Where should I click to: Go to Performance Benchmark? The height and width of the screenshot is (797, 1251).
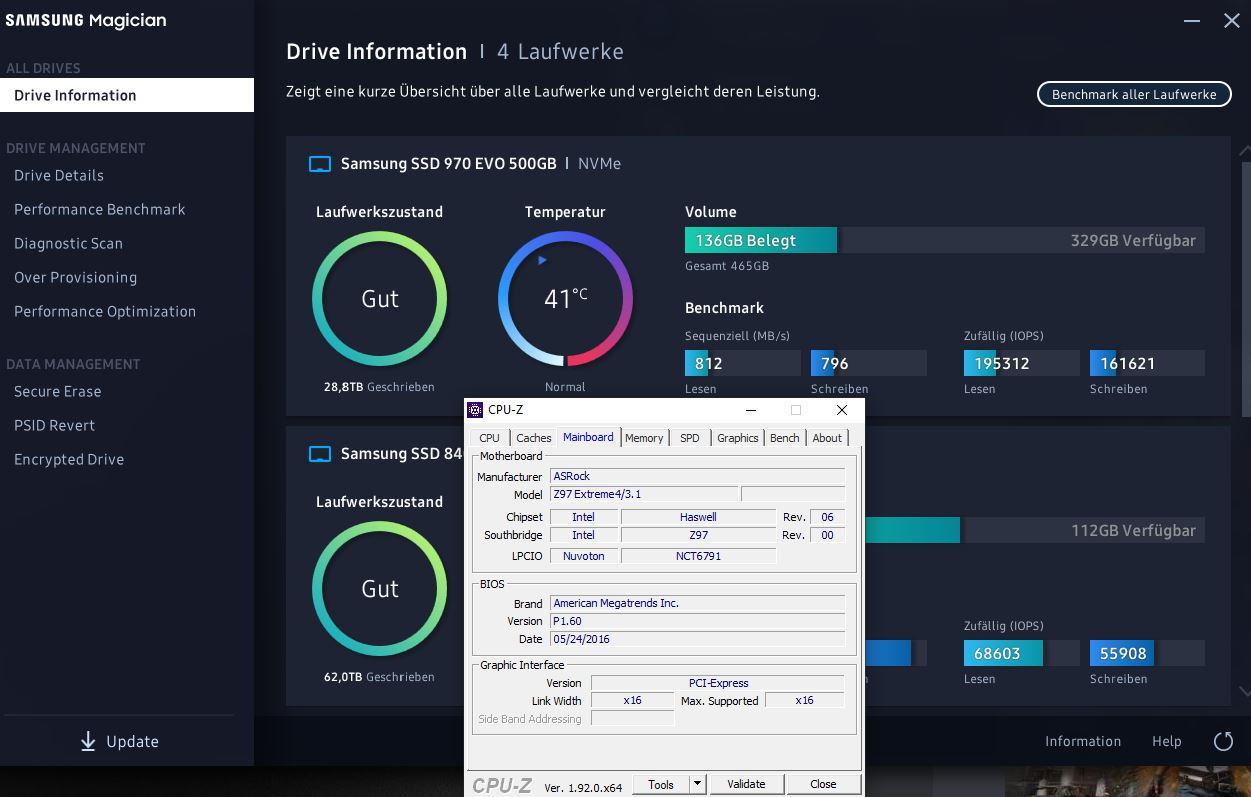click(x=100, y=209)
